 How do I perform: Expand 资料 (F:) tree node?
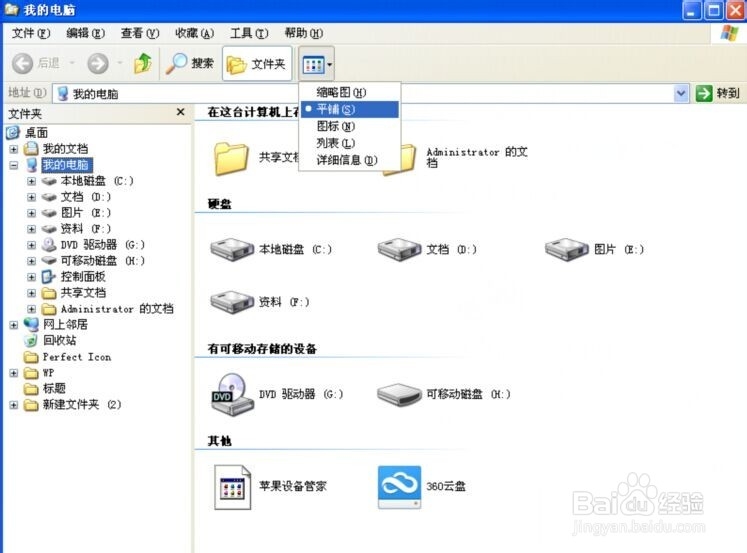(x=31, y=229)
